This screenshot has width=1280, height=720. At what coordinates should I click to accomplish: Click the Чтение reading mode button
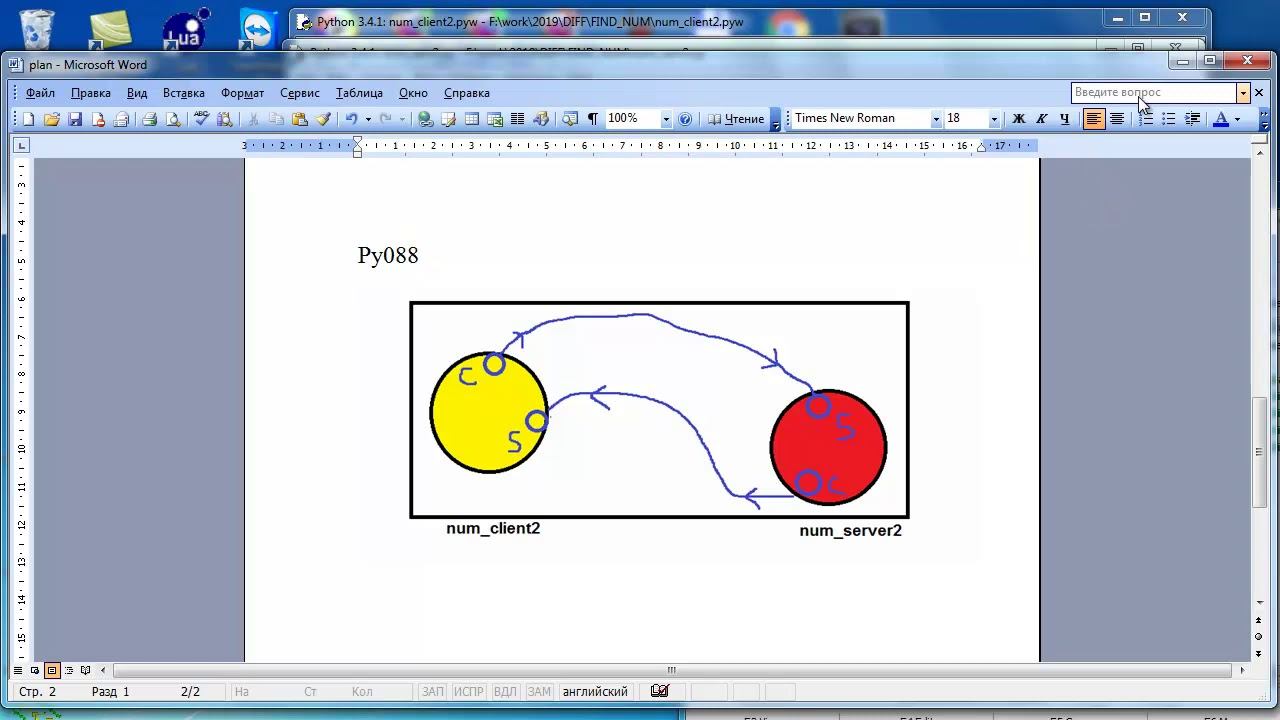tap(736, 119)
